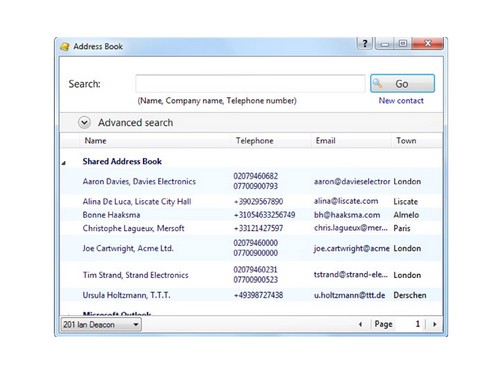Minimize the Address Book window
This screenshot has height=375, width=500.
[385, 44]
